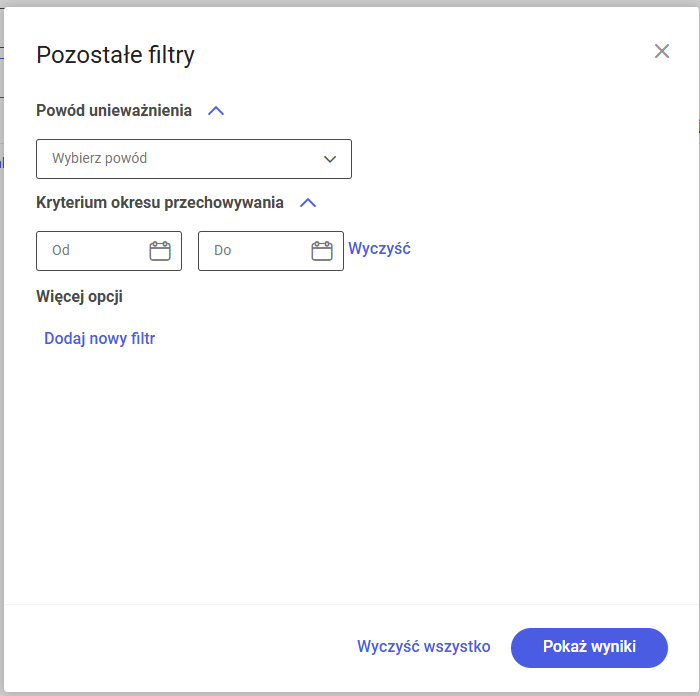Click Kryterium okresu przechowywania heading text
The height and width of the screenshot is (696, 700).
pos(160,203)
